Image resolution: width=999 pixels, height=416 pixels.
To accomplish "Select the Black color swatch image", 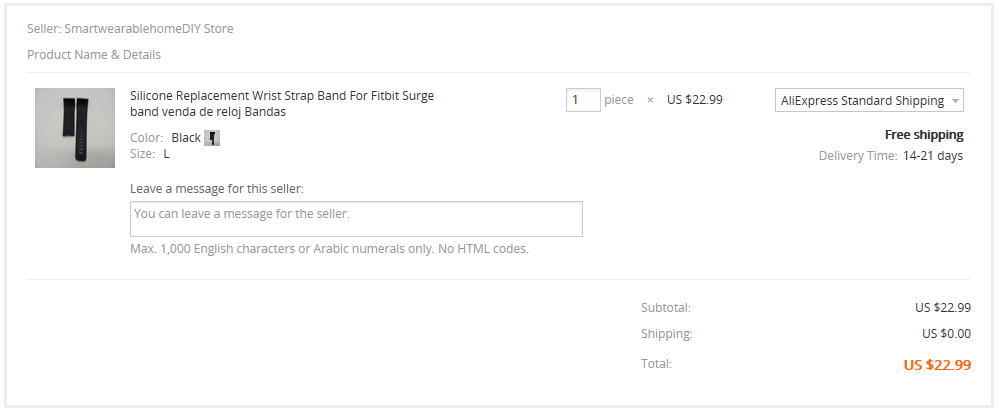I will point(212,138).
